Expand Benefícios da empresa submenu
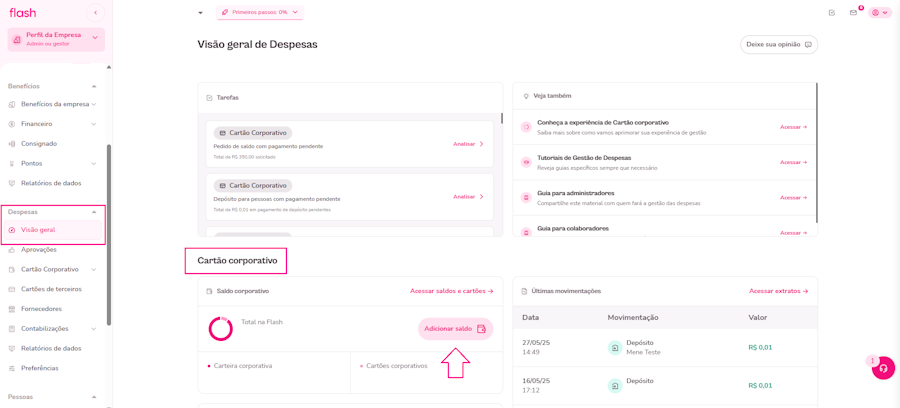900x408 pixels. click(94, 104)
